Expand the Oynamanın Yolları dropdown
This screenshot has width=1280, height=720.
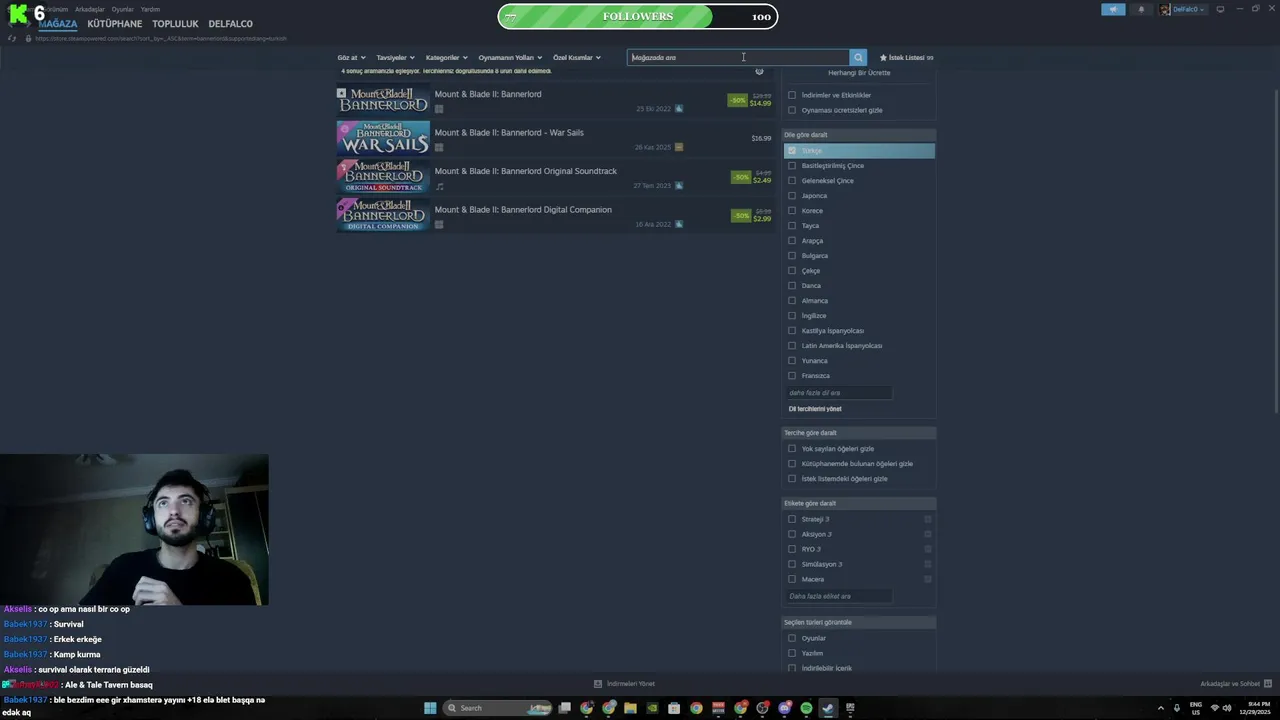pos(510,58)
